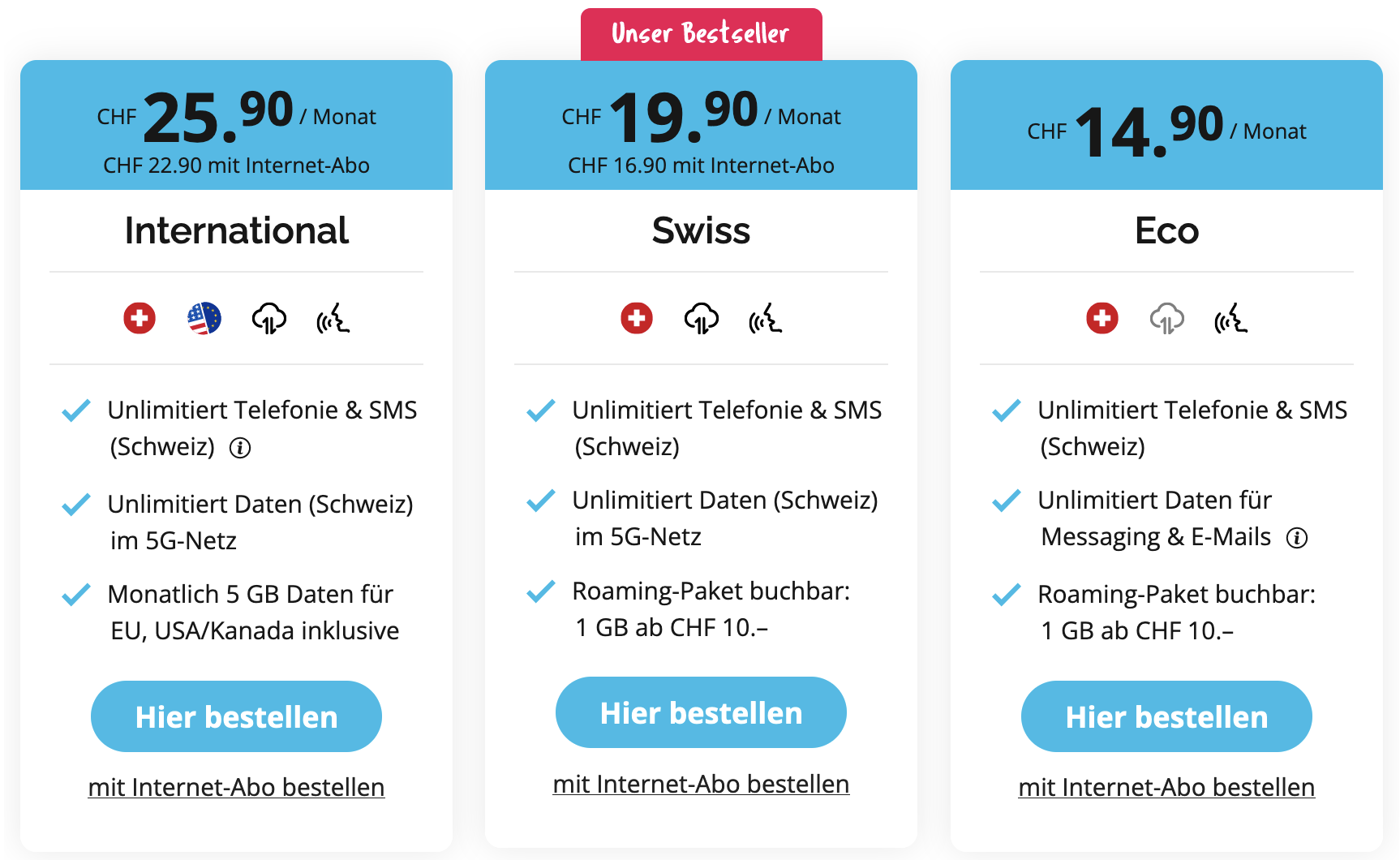The width and height of the screenshot is (1400, 860).
Task: Click the Unser Bestseller badge
Action: [x=701, y=34]
